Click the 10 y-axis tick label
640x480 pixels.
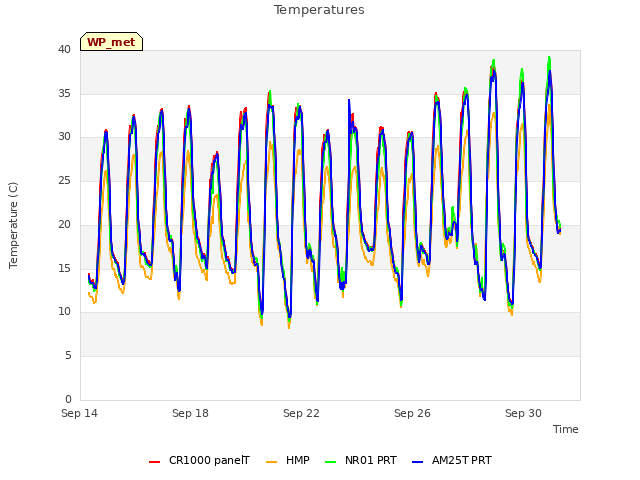[x=64, y=312]
